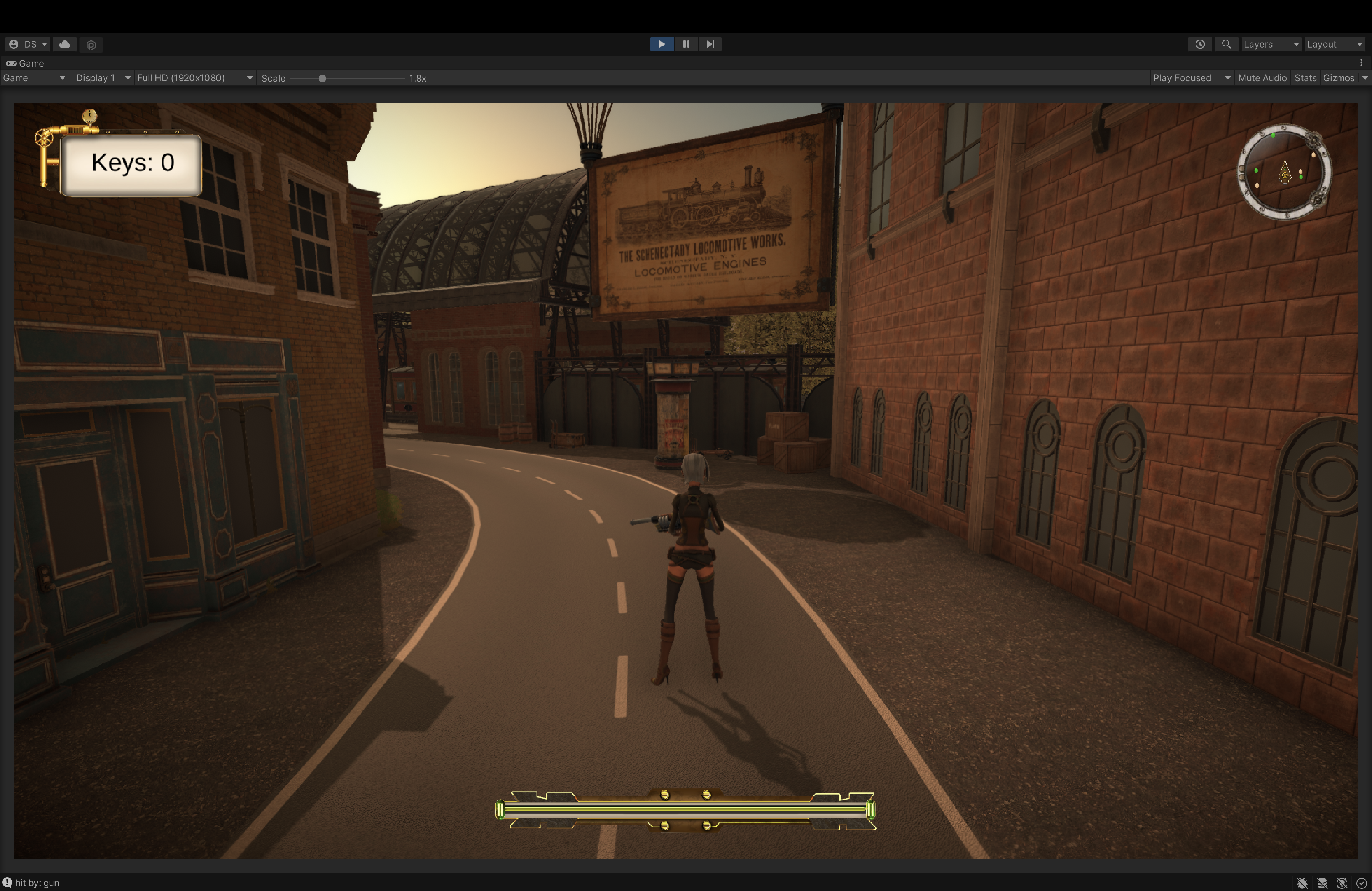Viewport: 1372px width, 891px height.
Task: Click the cache server database status icon
Action: click(x=1322, y=883)
